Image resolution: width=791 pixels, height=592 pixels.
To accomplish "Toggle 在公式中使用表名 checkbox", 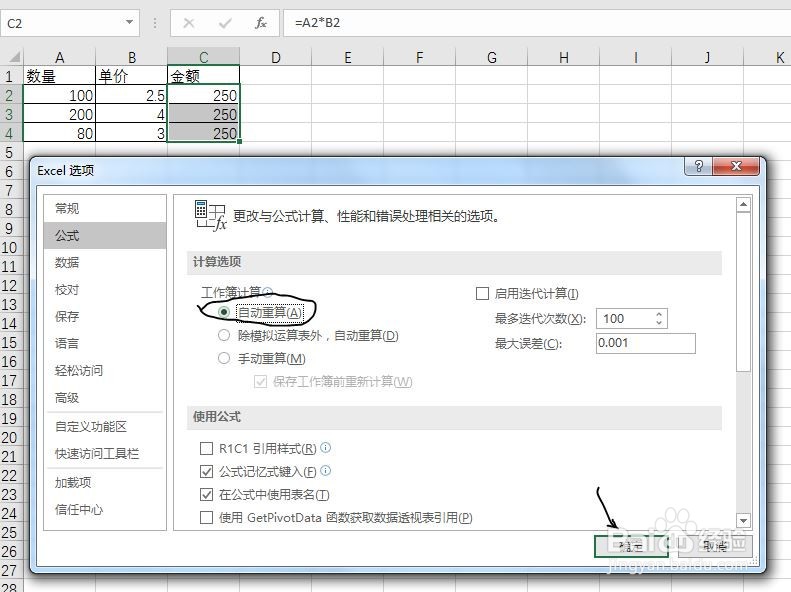I will [x=206, y=494].
